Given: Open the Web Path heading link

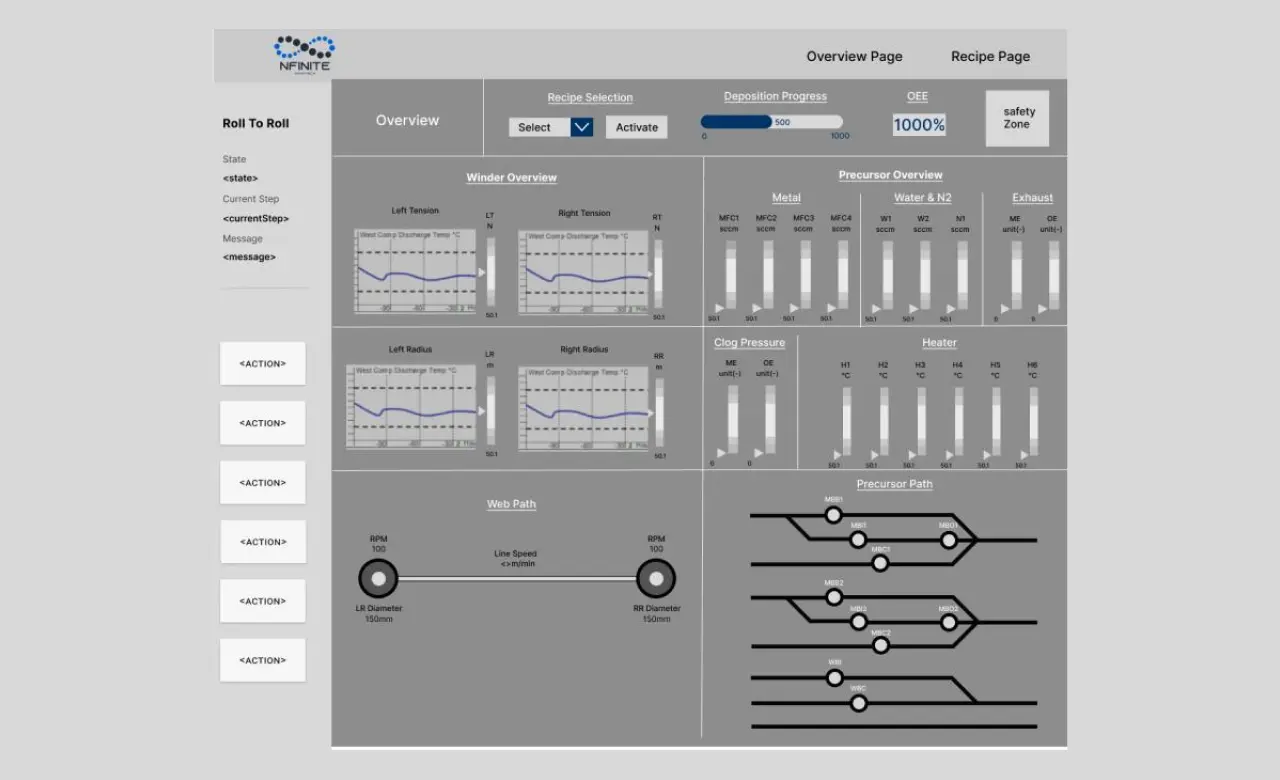Looking at the screenshot, I should (511, 504).
